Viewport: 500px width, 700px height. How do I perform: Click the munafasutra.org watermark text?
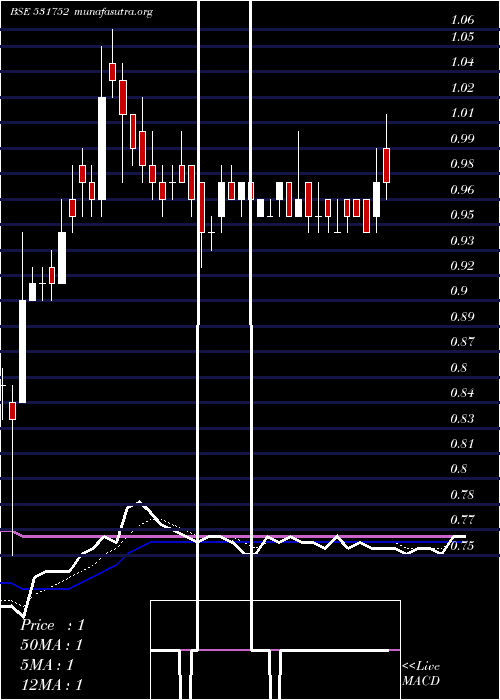coord(114,12)
